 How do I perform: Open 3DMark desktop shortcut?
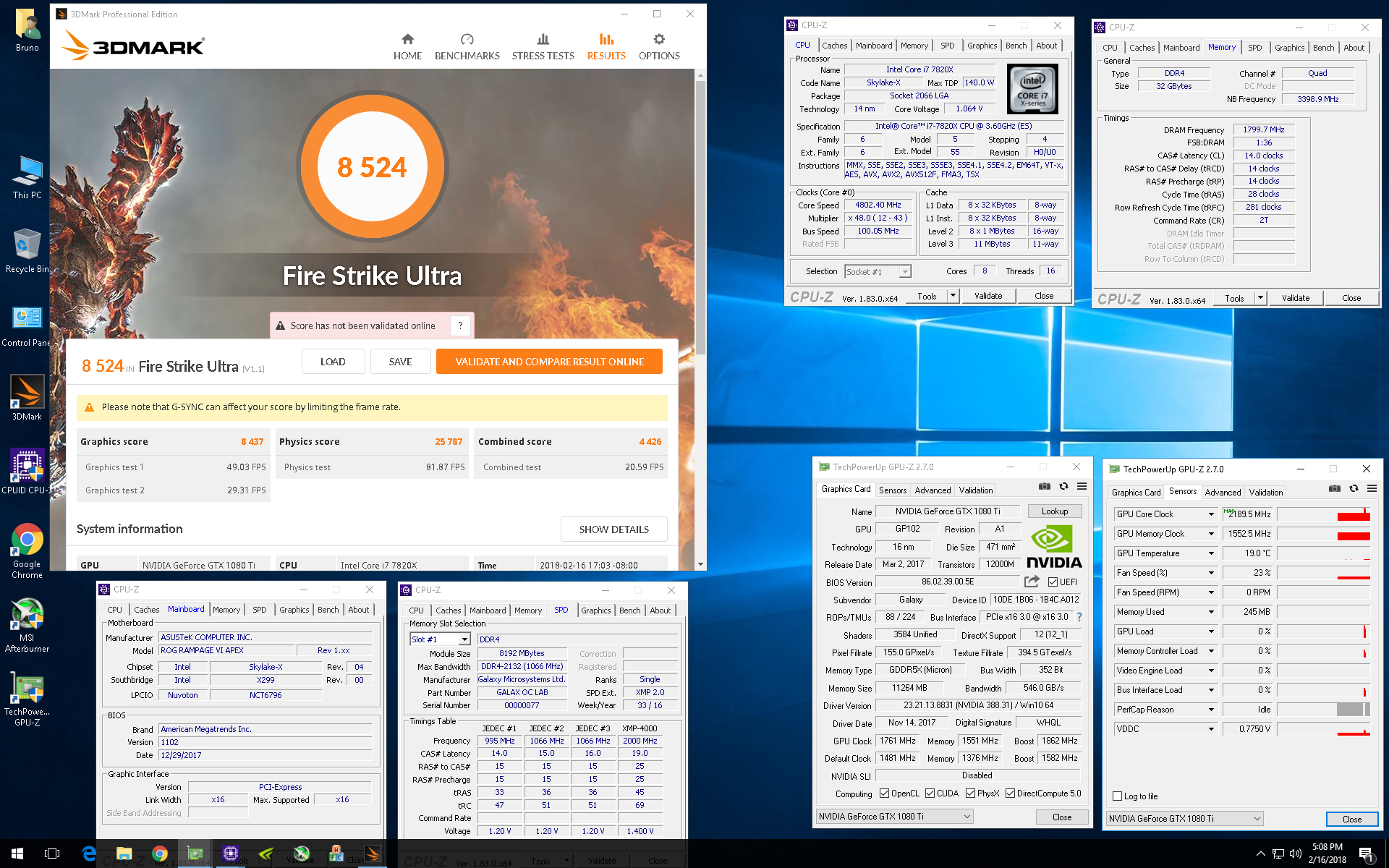(x=27, y=398)
